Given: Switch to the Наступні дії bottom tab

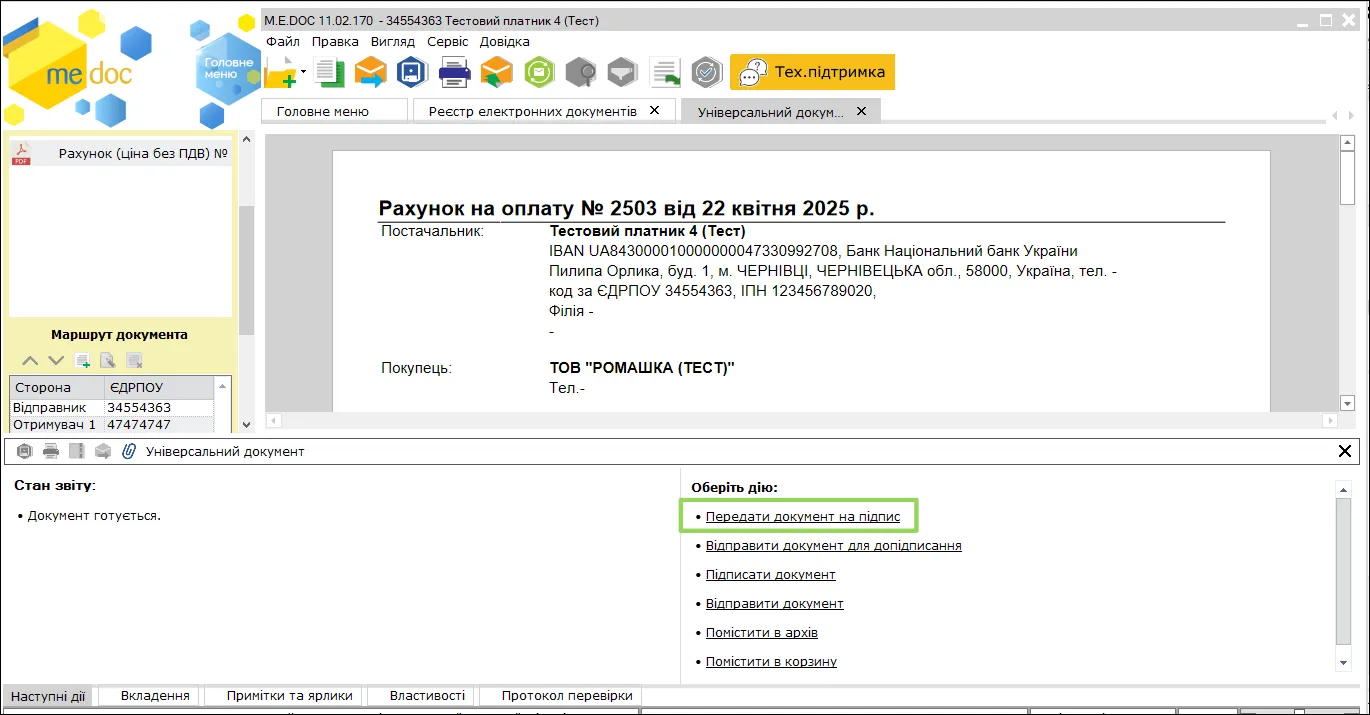Looking at the screenshot, I should (x=48, y=696).
